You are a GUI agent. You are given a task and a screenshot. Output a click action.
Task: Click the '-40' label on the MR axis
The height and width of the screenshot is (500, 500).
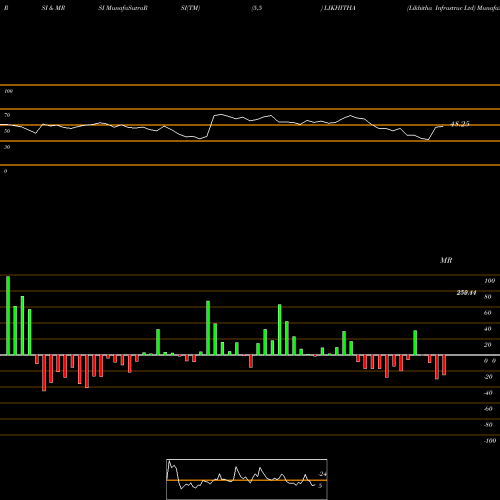coord(488,393)
